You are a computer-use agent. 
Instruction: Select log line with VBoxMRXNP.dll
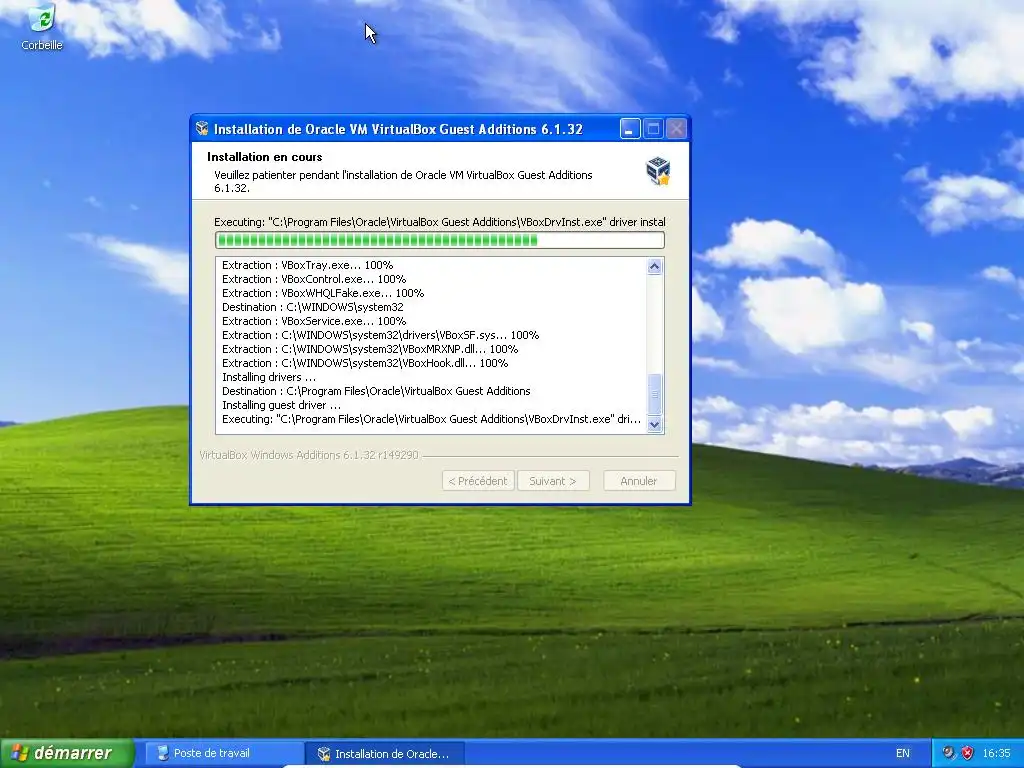coord(370,349)
